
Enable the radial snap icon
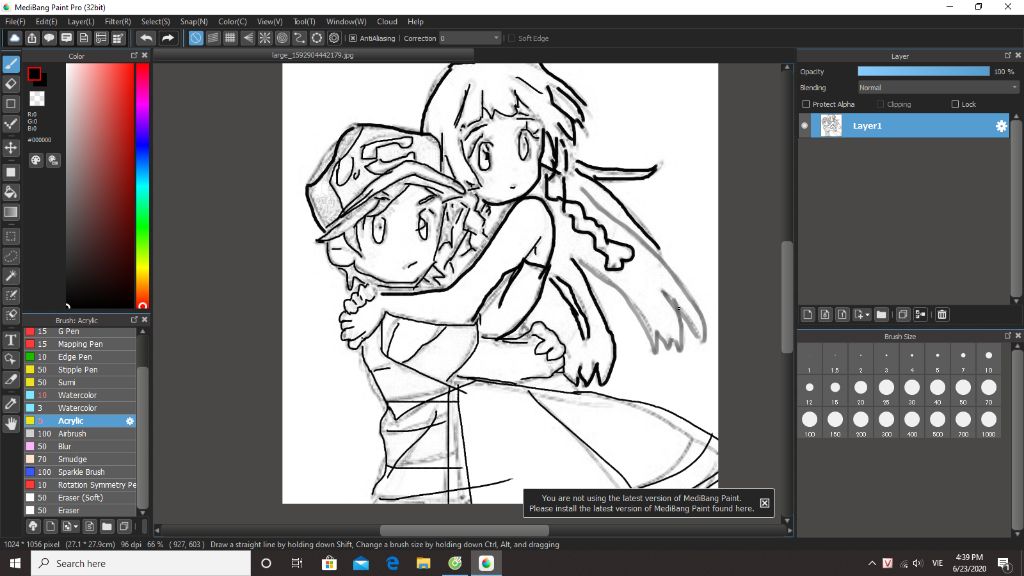click(x=264, y=38)
